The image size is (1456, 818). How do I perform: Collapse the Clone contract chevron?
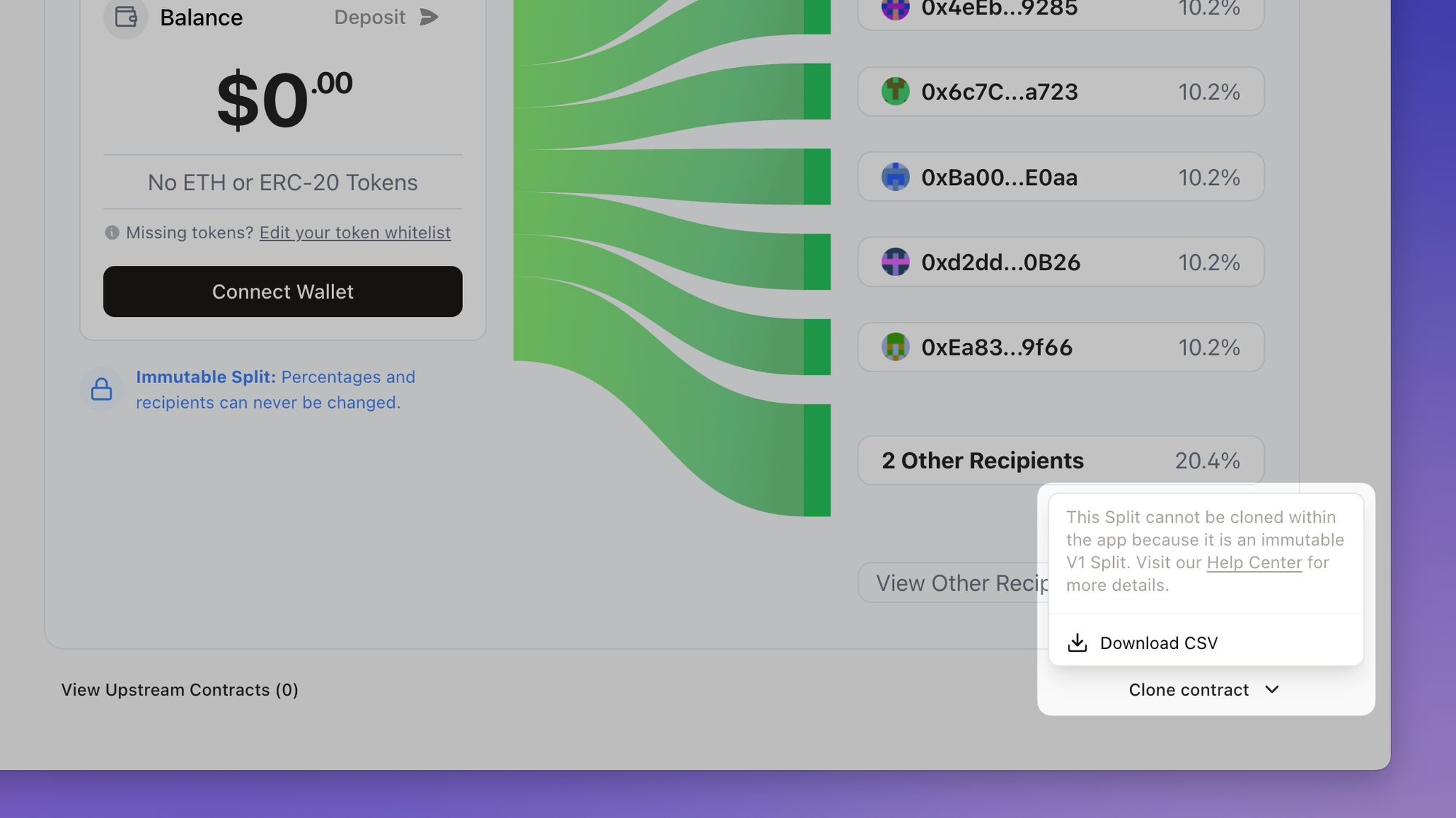[x=1272, y=690]
